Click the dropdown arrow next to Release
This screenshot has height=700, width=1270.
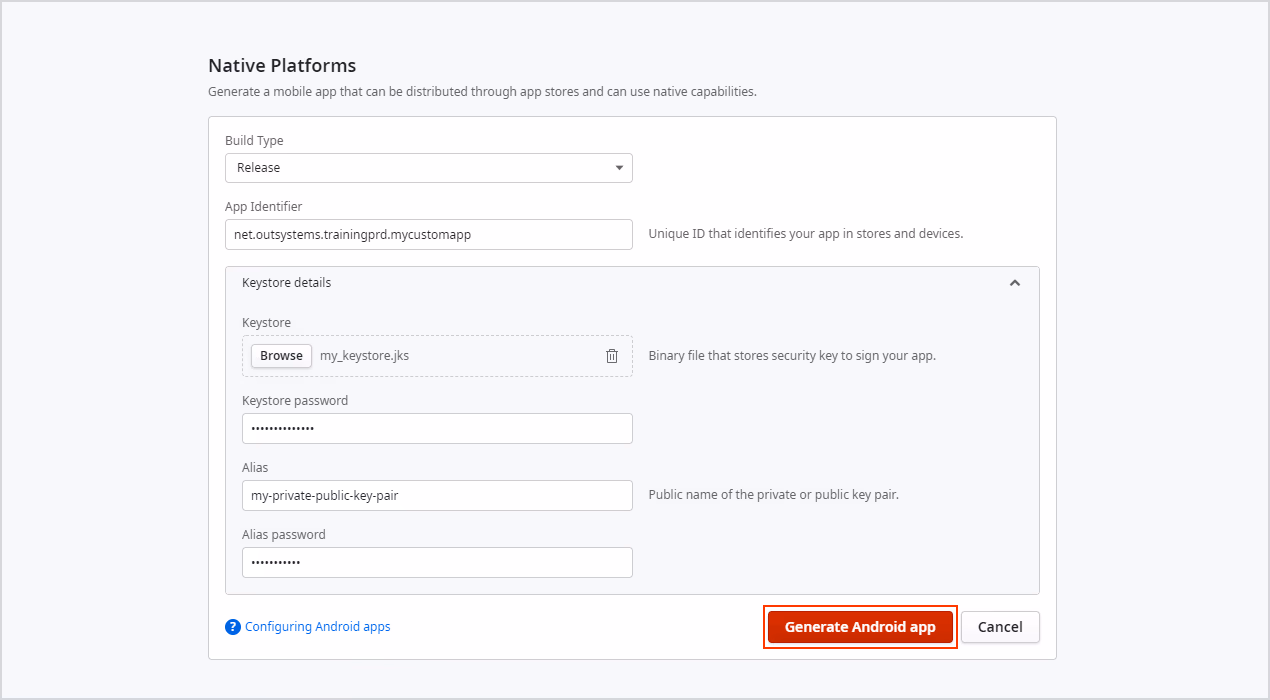coord(619,167)
